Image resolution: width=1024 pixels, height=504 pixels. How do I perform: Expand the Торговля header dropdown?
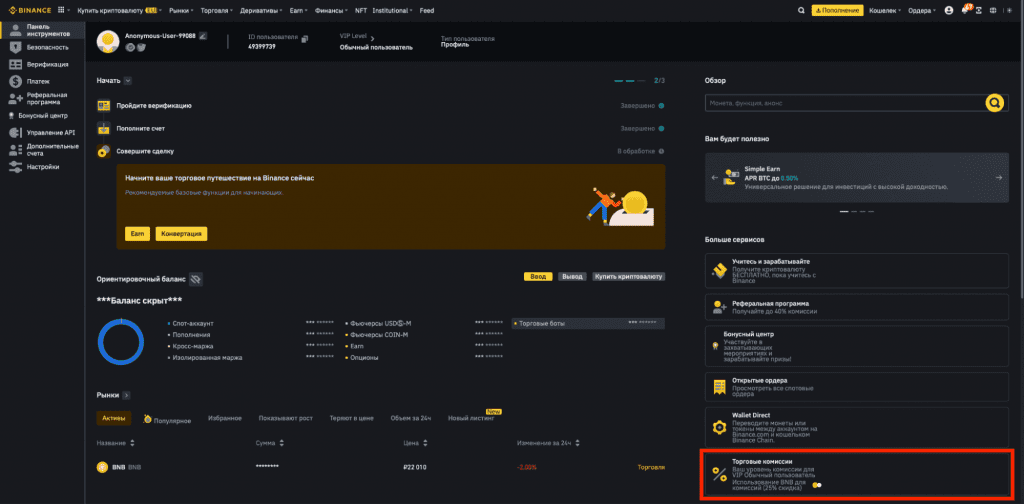pos(217,10)
